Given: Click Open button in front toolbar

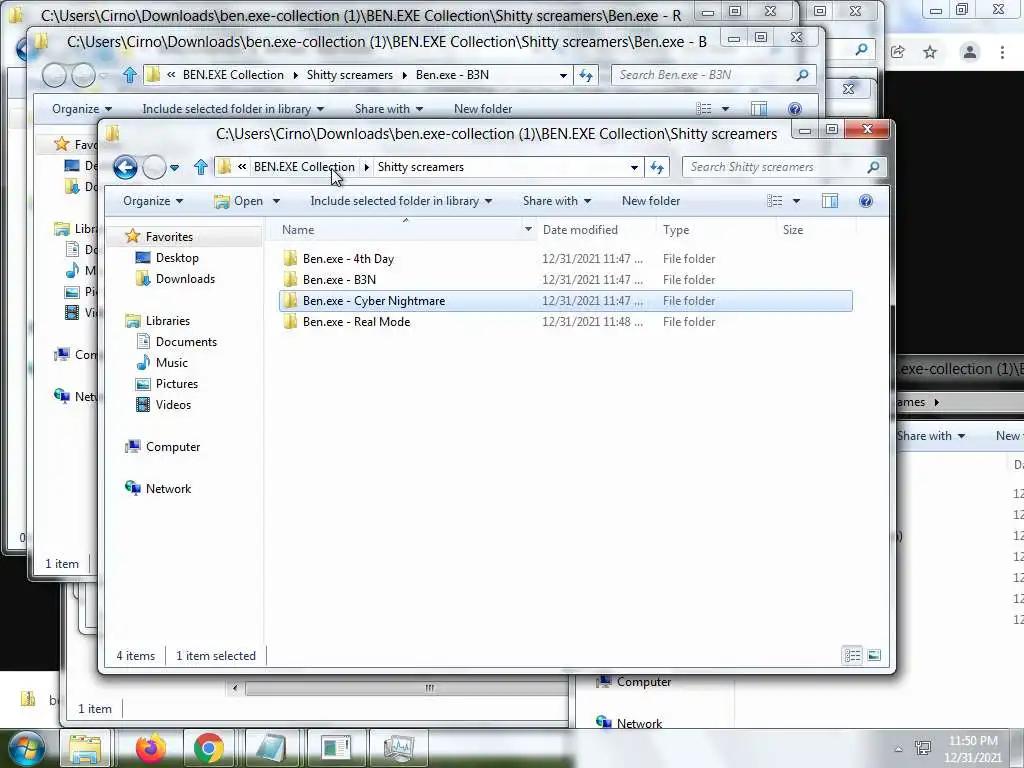Looking at the screenshot, I should (239, 201).
